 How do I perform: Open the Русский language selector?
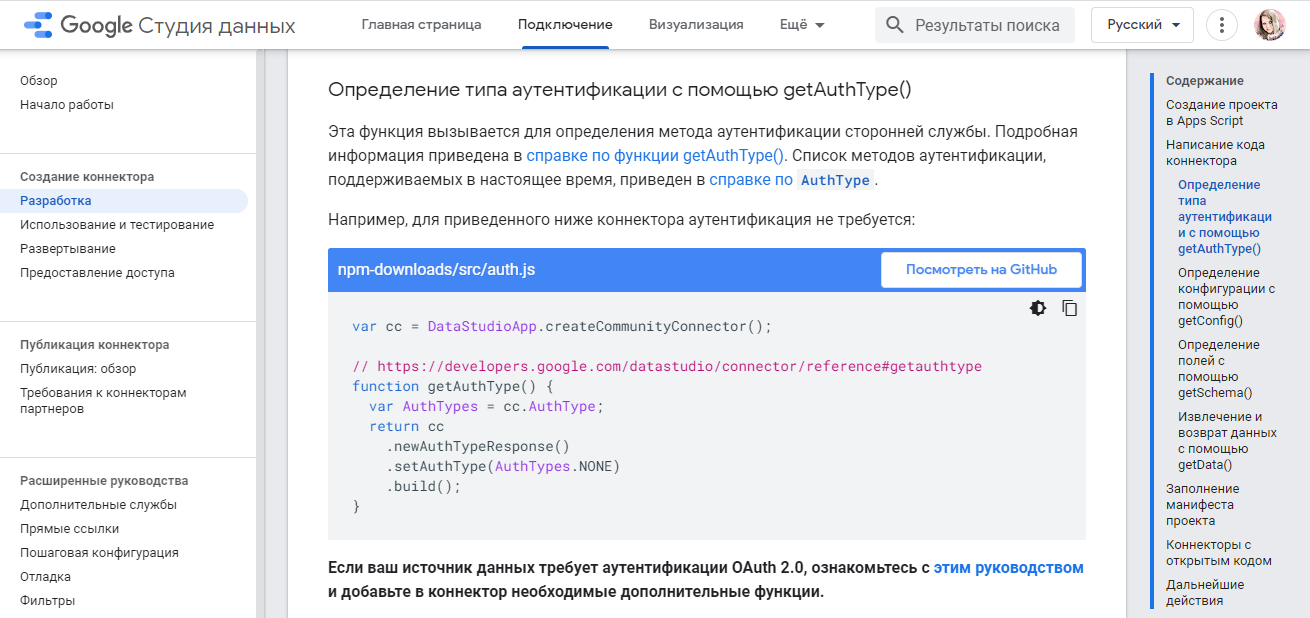click(x=1142, y=25)
